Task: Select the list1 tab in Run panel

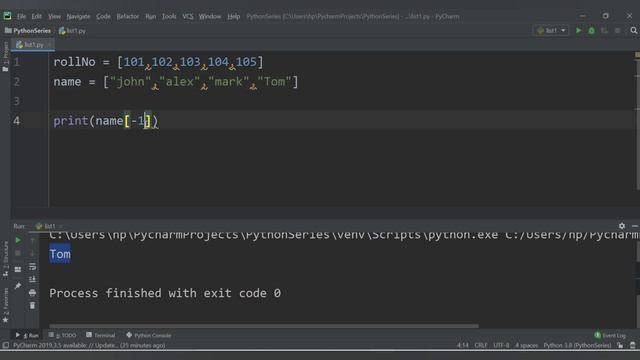Action: tap(45, 226)
